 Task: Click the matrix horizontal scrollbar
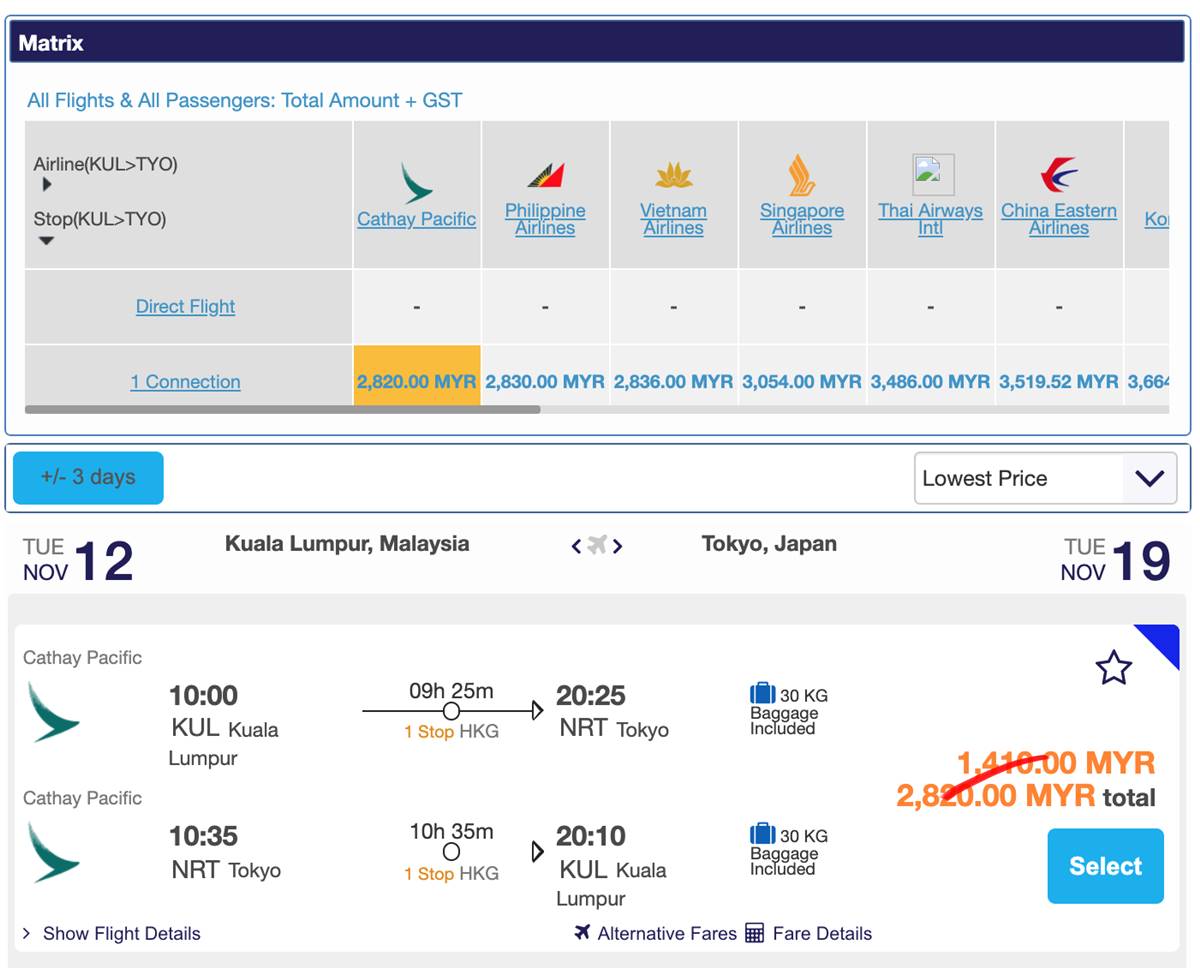[282, 409]
